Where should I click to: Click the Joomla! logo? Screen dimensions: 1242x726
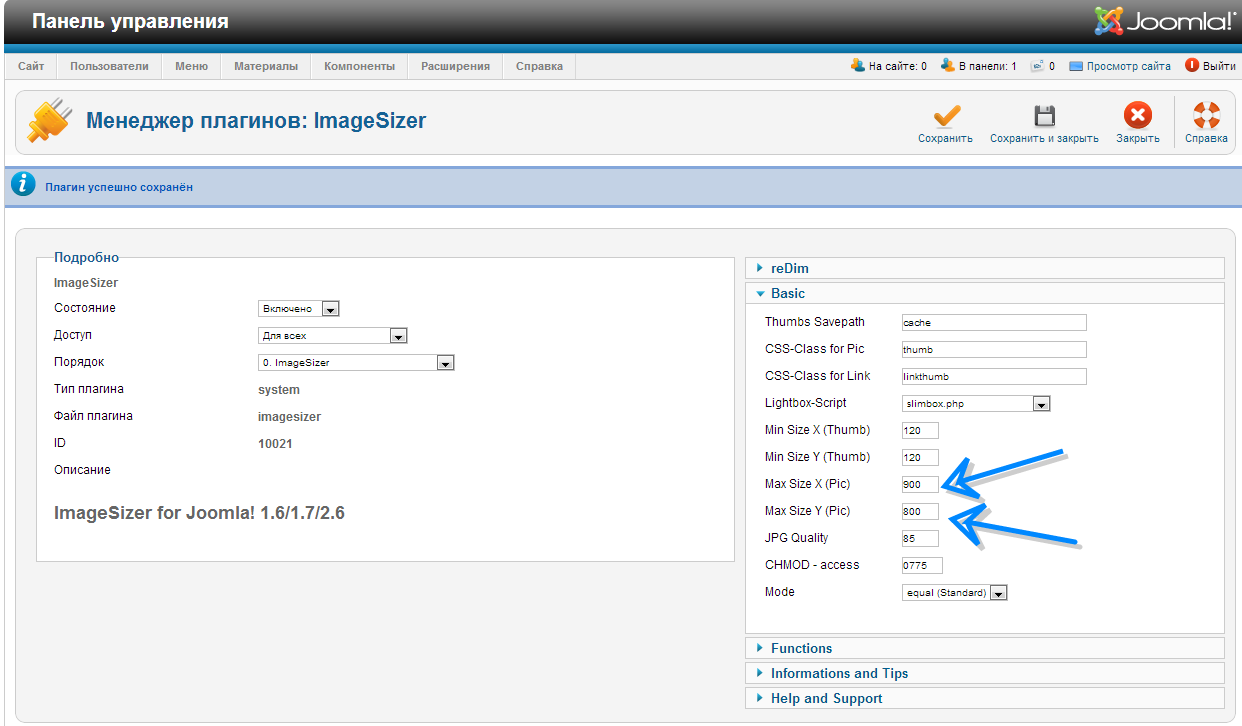[x=1165, y=21]
